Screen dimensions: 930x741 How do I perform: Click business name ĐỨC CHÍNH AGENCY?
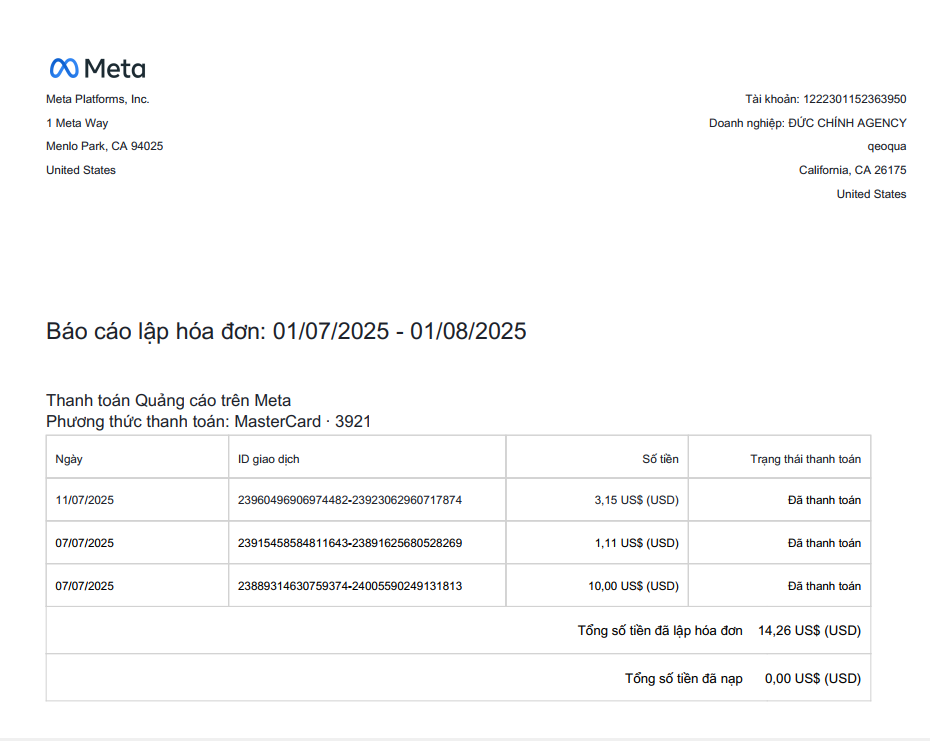[x=847, y=123]
